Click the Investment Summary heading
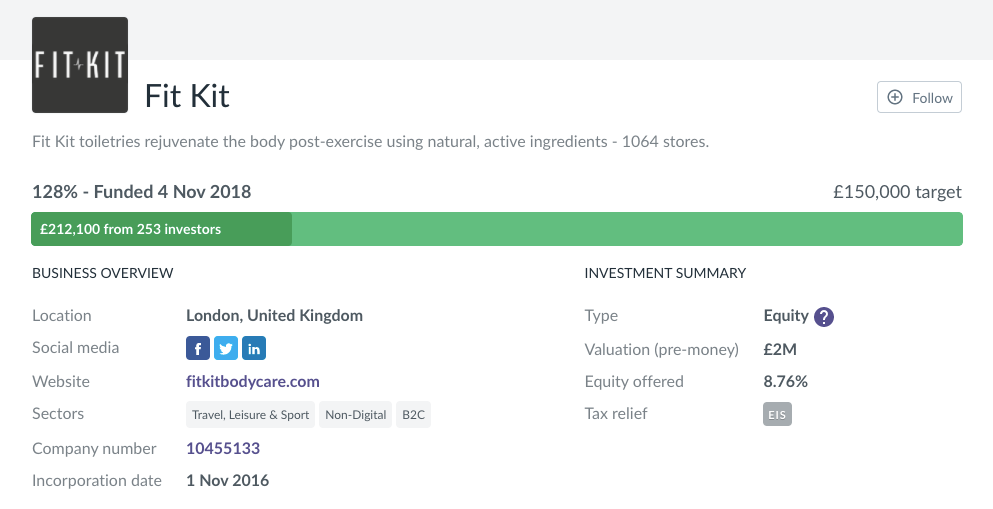The width and height of the screenshot is (993, 509). pos(665,273)
